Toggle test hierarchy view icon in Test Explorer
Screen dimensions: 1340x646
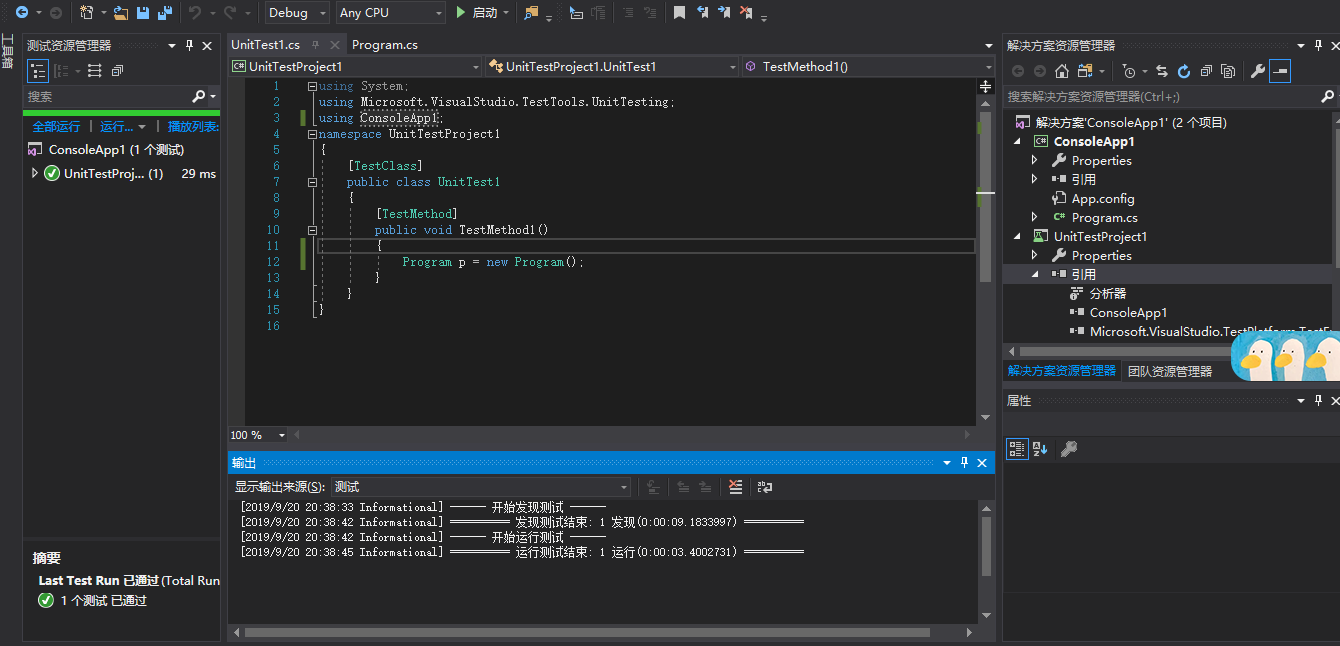pyautogui.click(x=37, y=71)
